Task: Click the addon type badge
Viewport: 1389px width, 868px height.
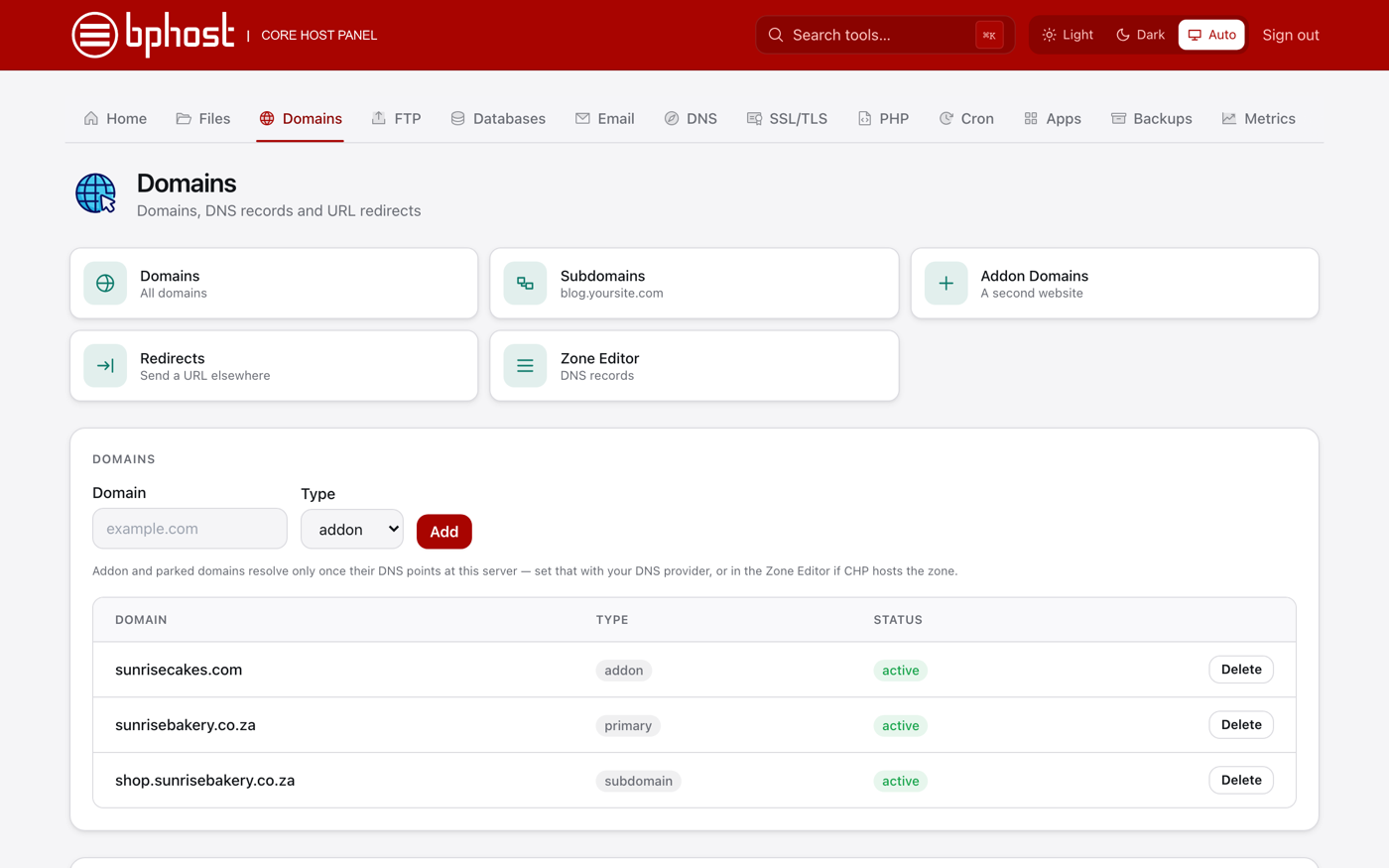Action: (x=623, y=671)
